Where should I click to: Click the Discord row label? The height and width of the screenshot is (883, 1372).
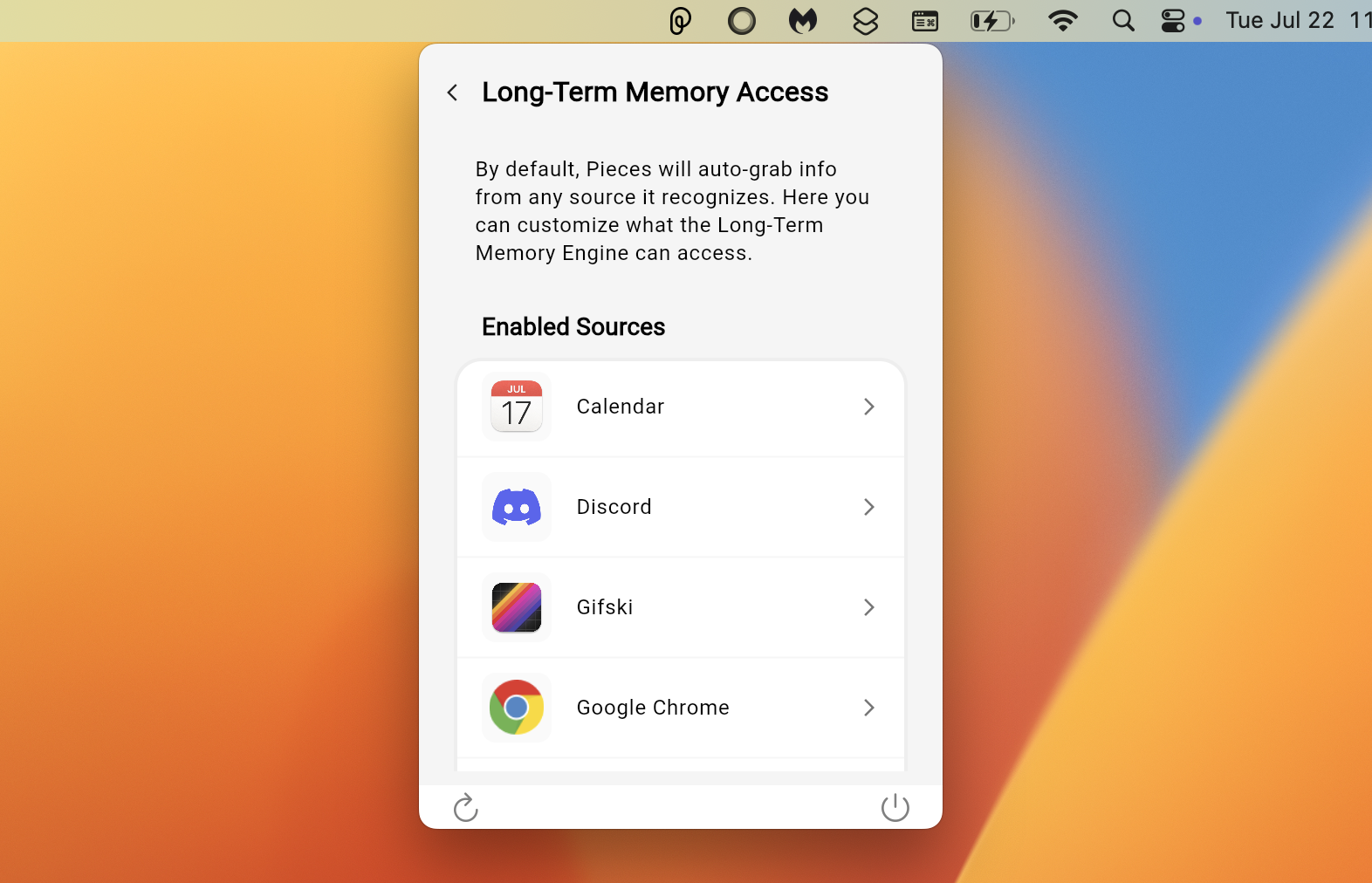pos(614,507)
